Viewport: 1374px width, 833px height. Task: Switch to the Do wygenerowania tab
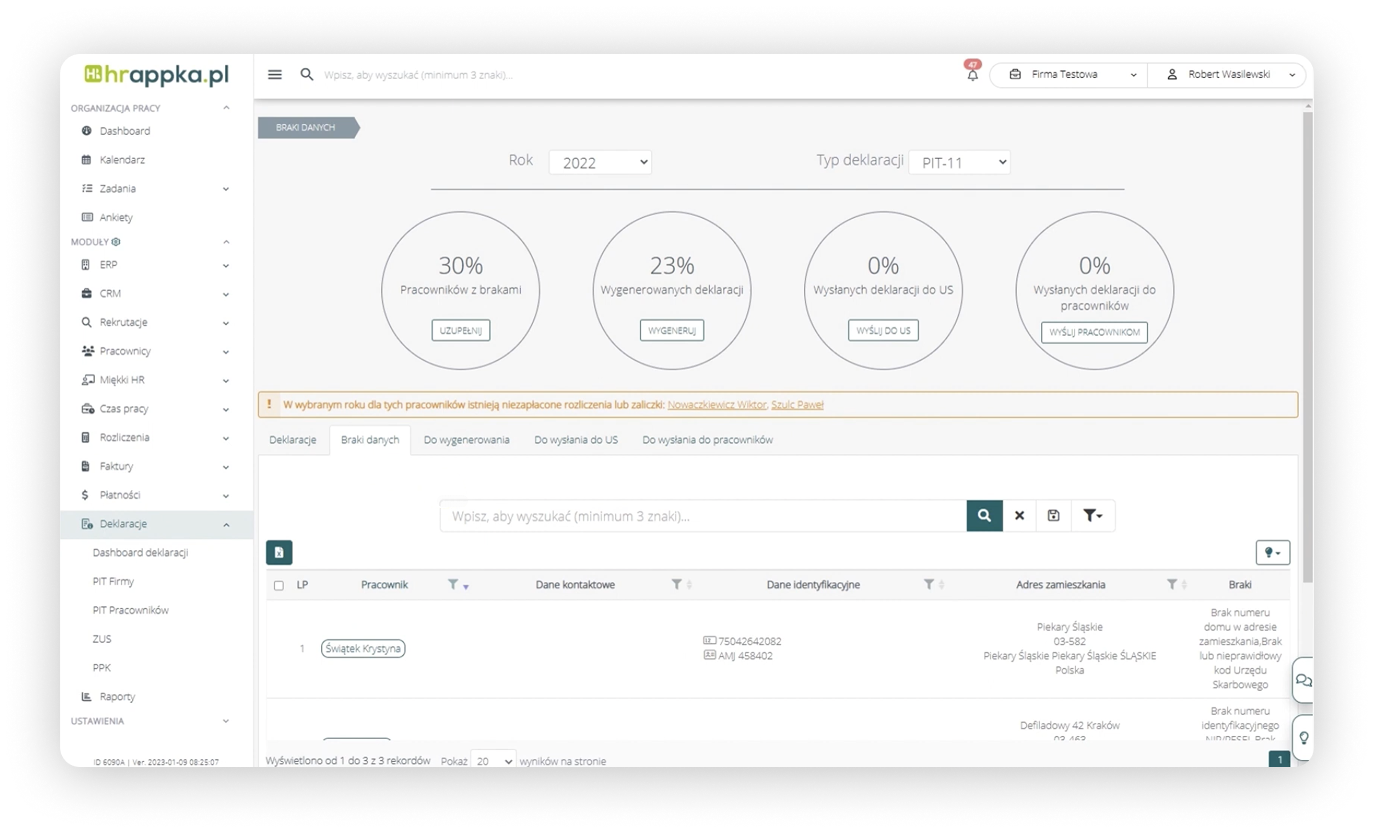(x=466, y=440)
